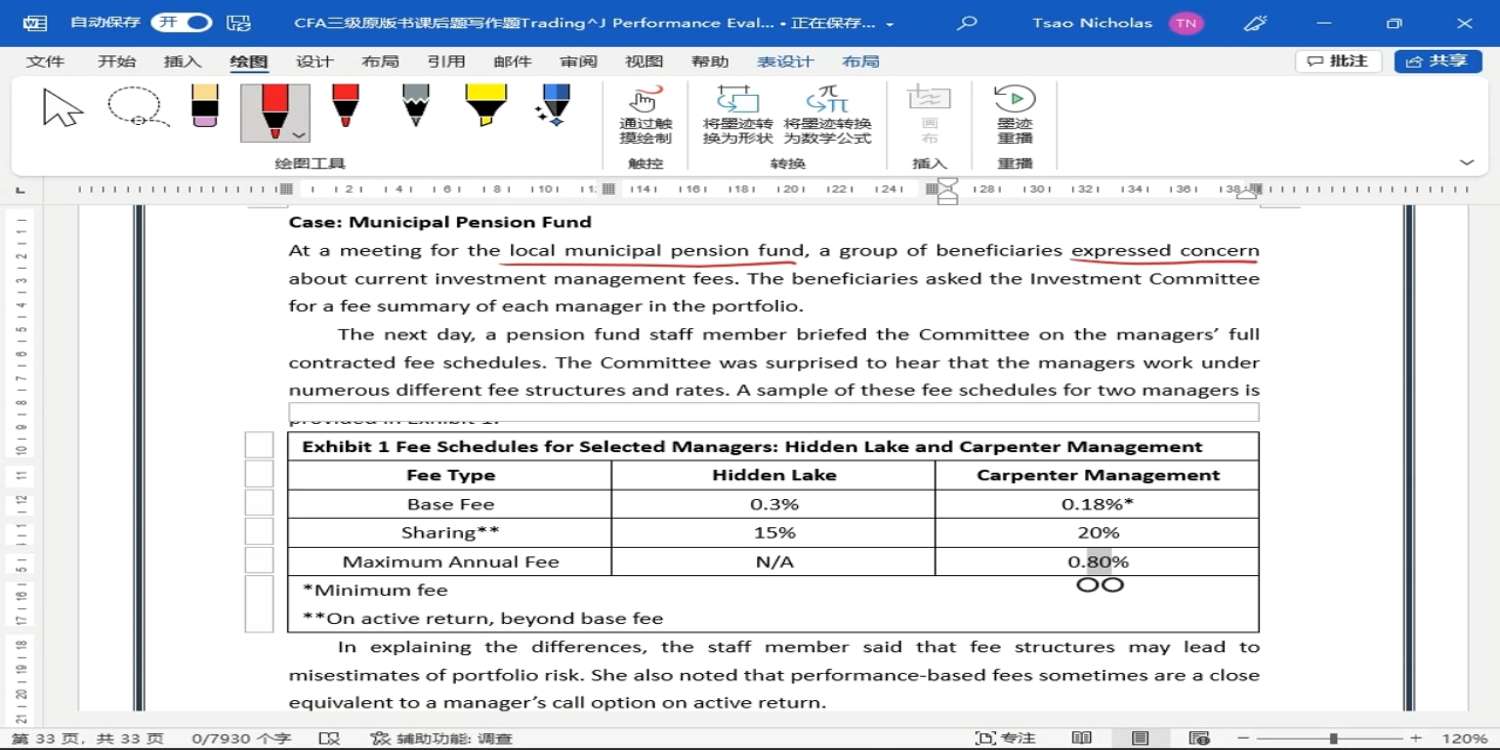Open zoom dialog via 120% level
This screenshot has height=750, width=1500.
click(1465, 738)
